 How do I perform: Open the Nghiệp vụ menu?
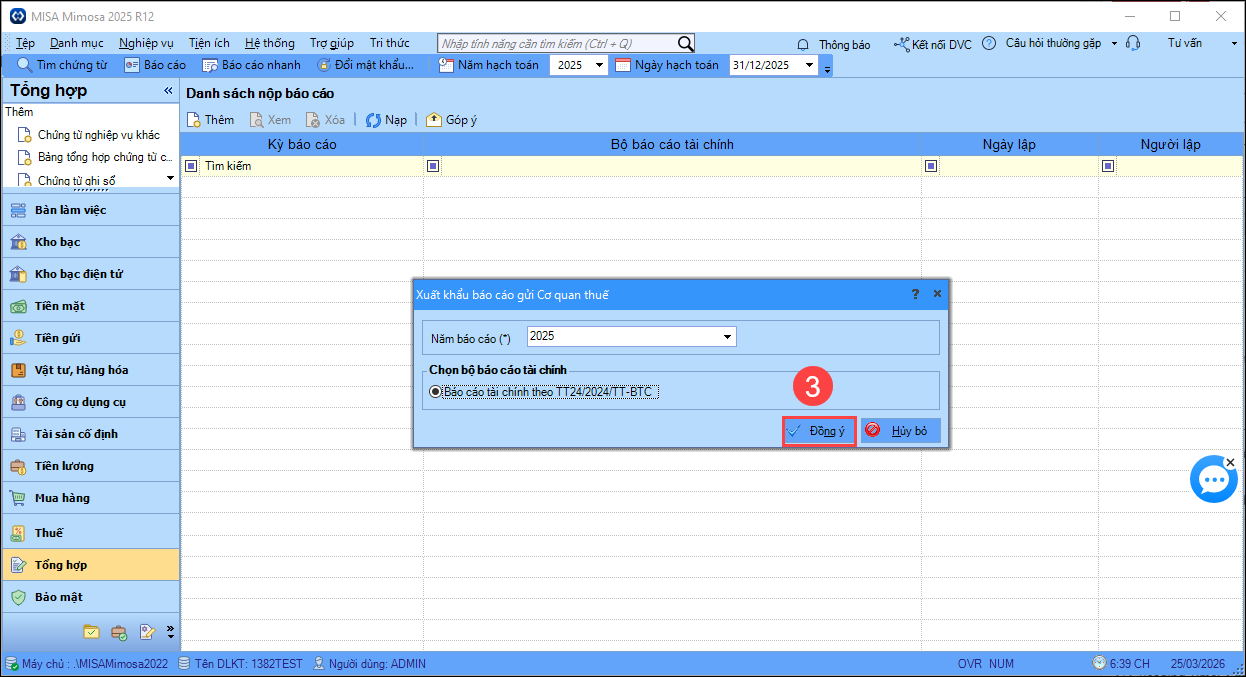click(145, 43)
